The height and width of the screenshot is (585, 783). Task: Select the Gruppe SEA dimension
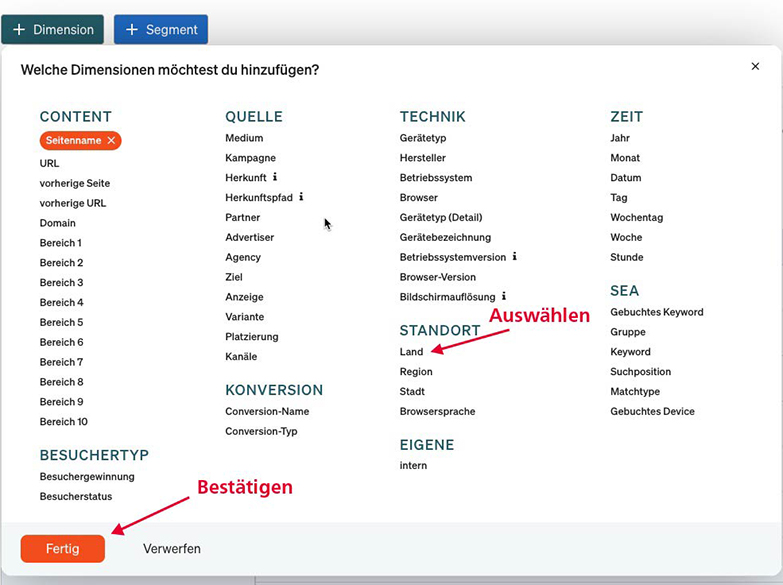pos(628,332)
